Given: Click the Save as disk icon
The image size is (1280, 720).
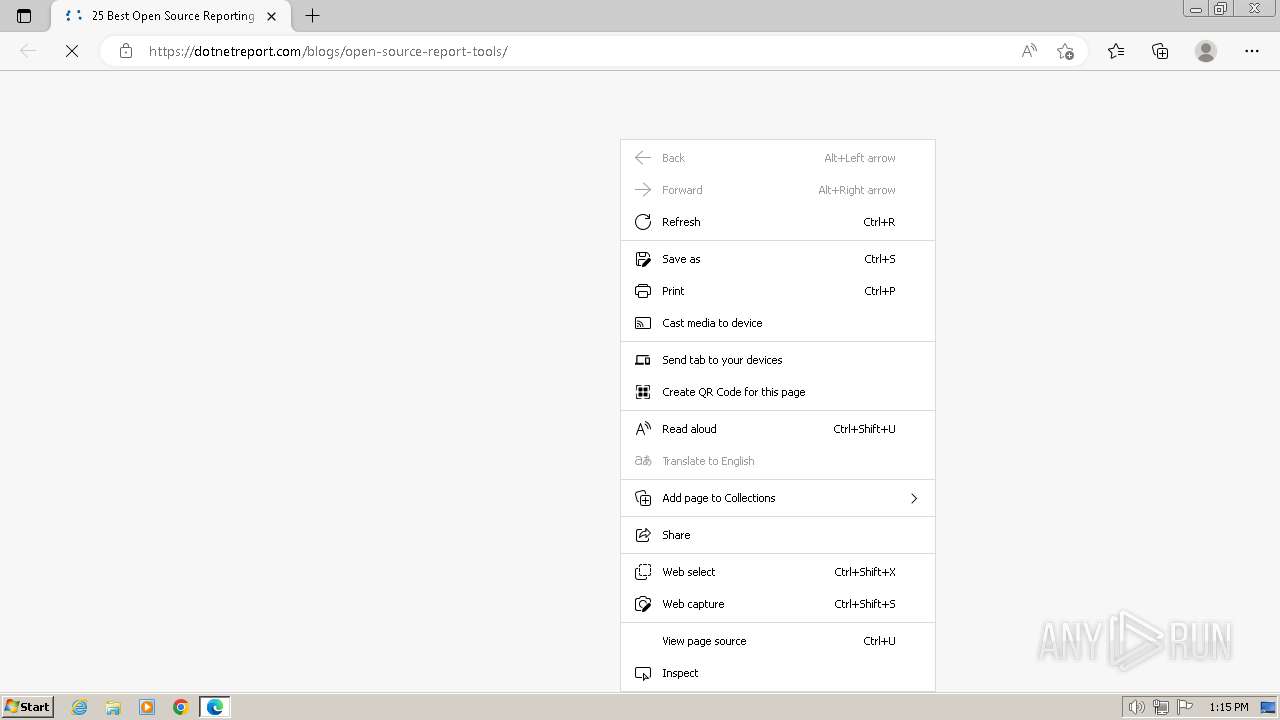Looking at the screenshot, I should pyautogui.click(x=643, y=259).
